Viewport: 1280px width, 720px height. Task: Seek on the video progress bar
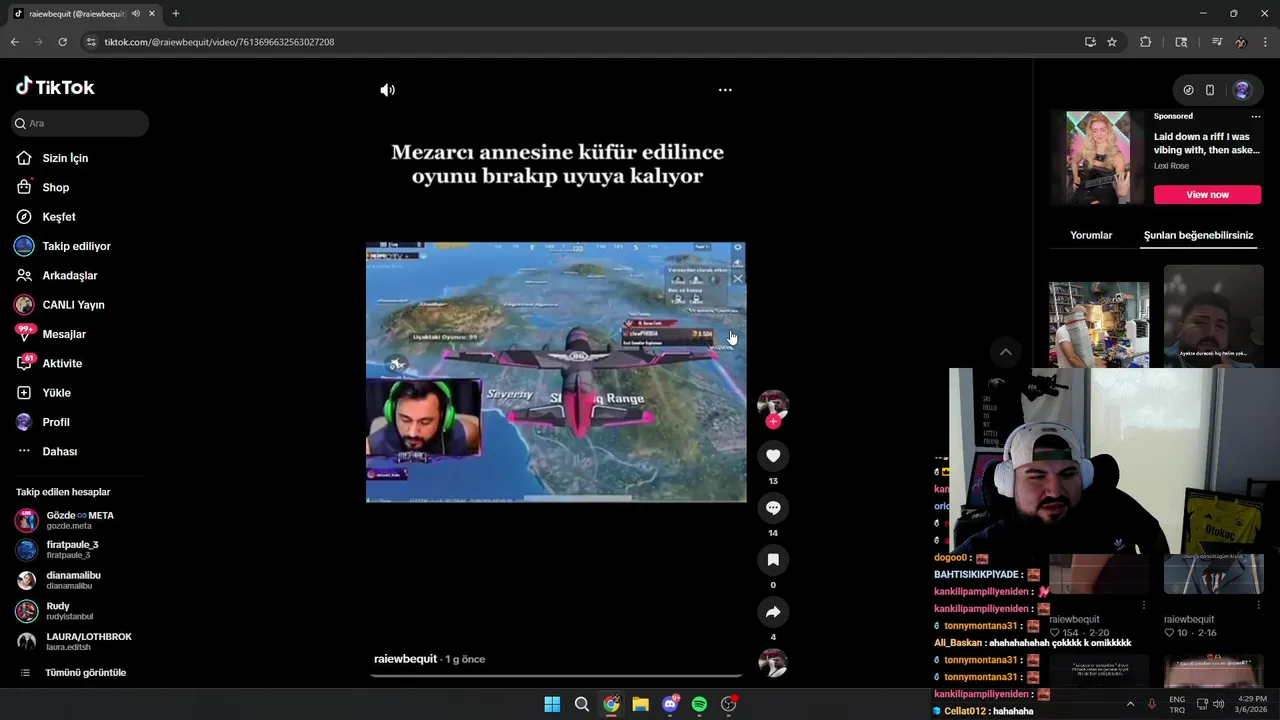pos(556,676)
